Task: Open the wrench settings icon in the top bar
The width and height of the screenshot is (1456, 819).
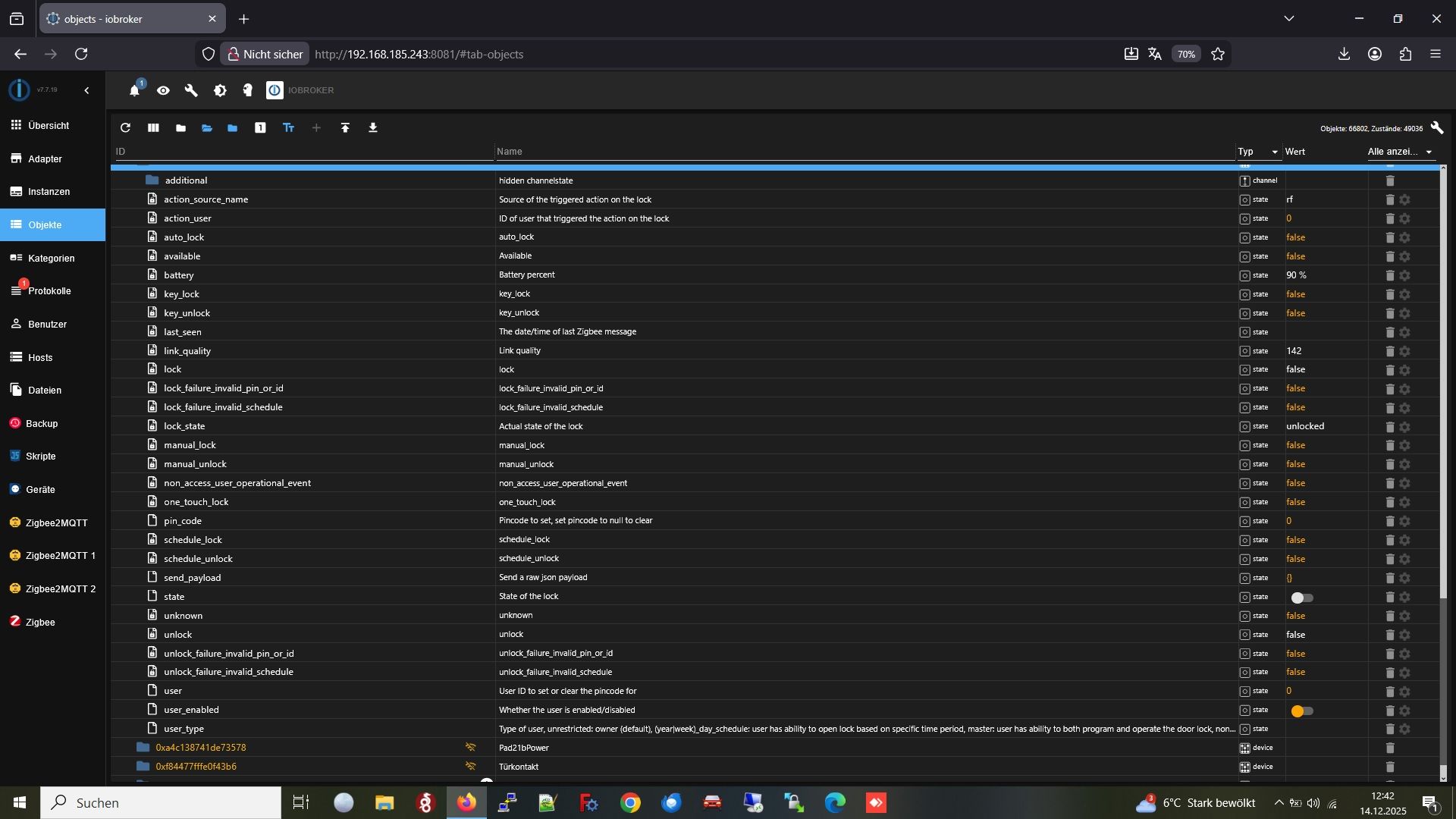Action: (191, 90)
